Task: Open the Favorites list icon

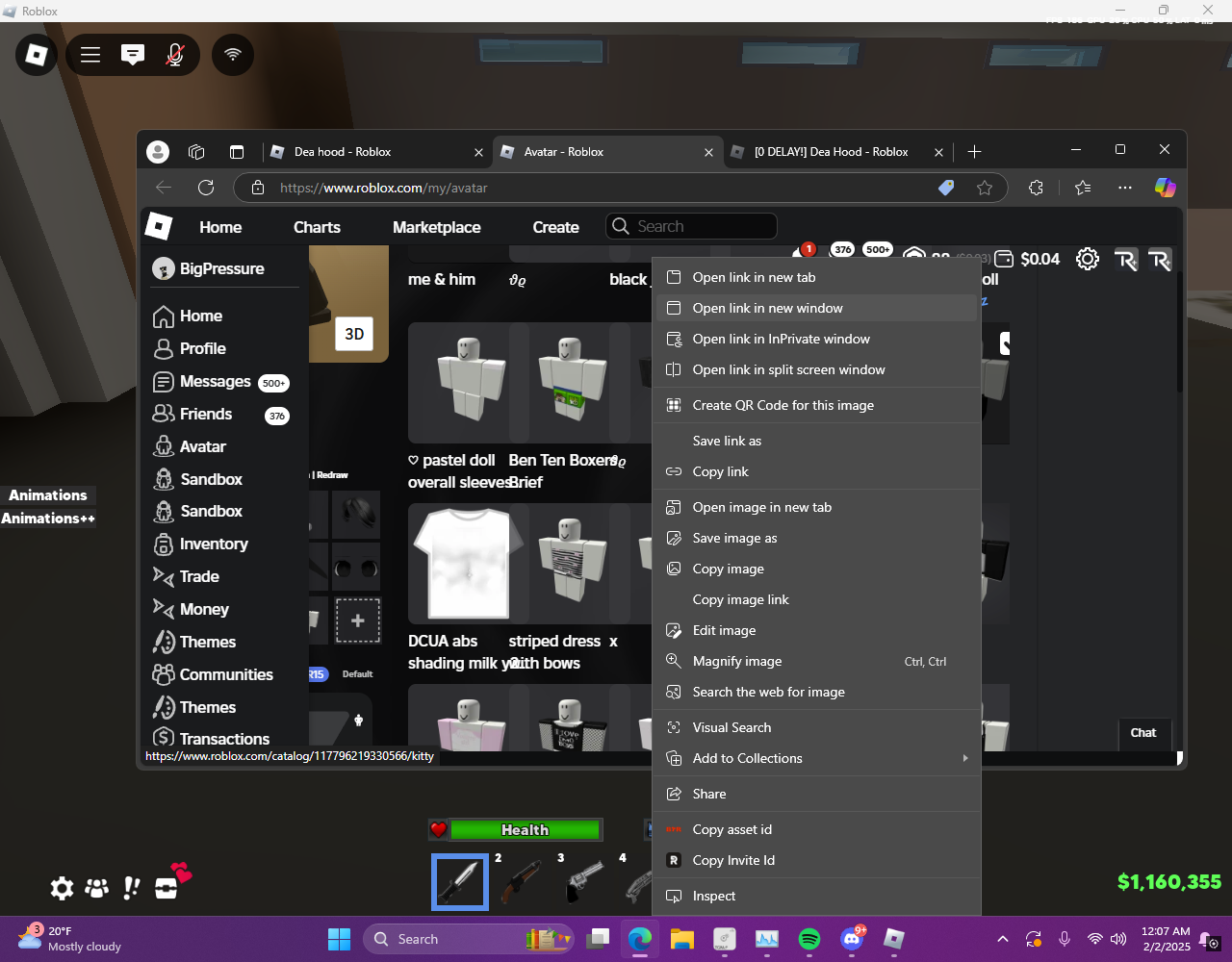Action: tap(1083, 188)
